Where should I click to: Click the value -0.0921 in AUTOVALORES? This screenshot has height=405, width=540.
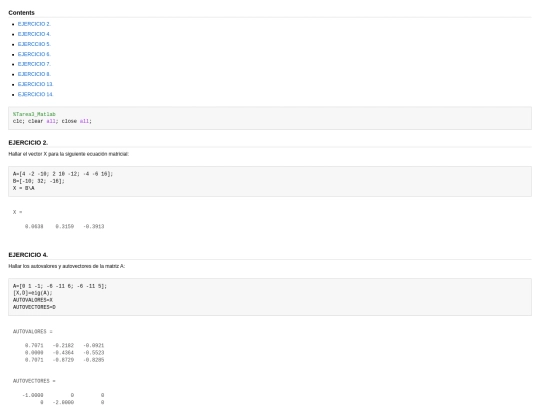[x=94, y=345]
